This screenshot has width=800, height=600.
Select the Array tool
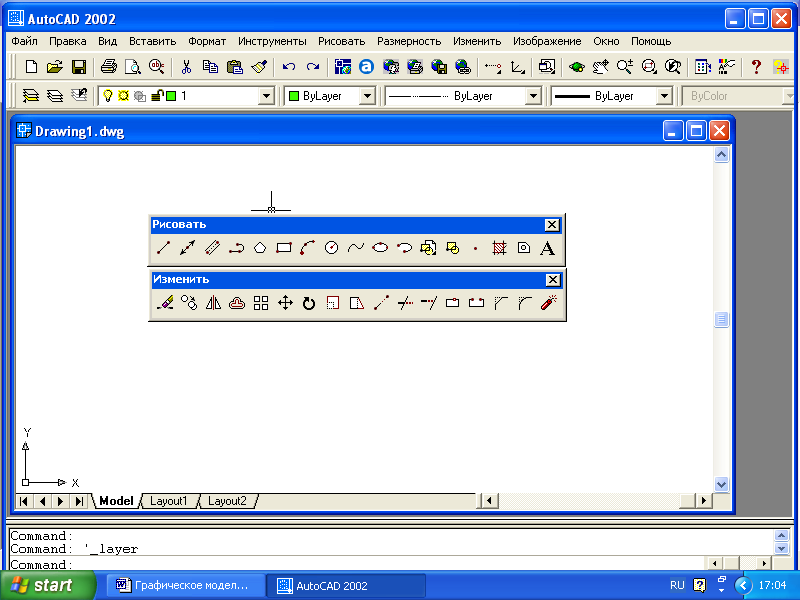(261, 303)
